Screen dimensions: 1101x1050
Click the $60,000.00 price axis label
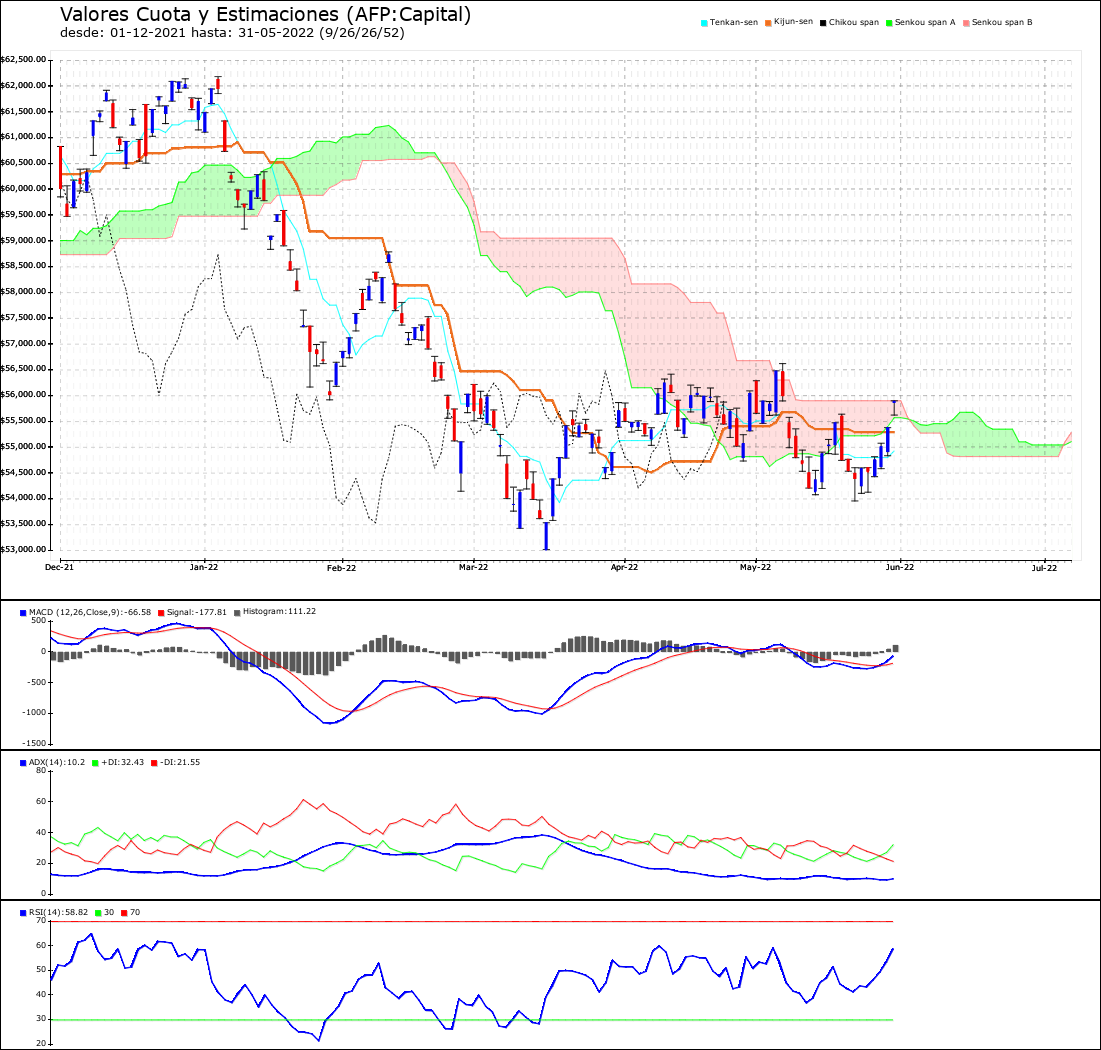(x=23, y=189)
